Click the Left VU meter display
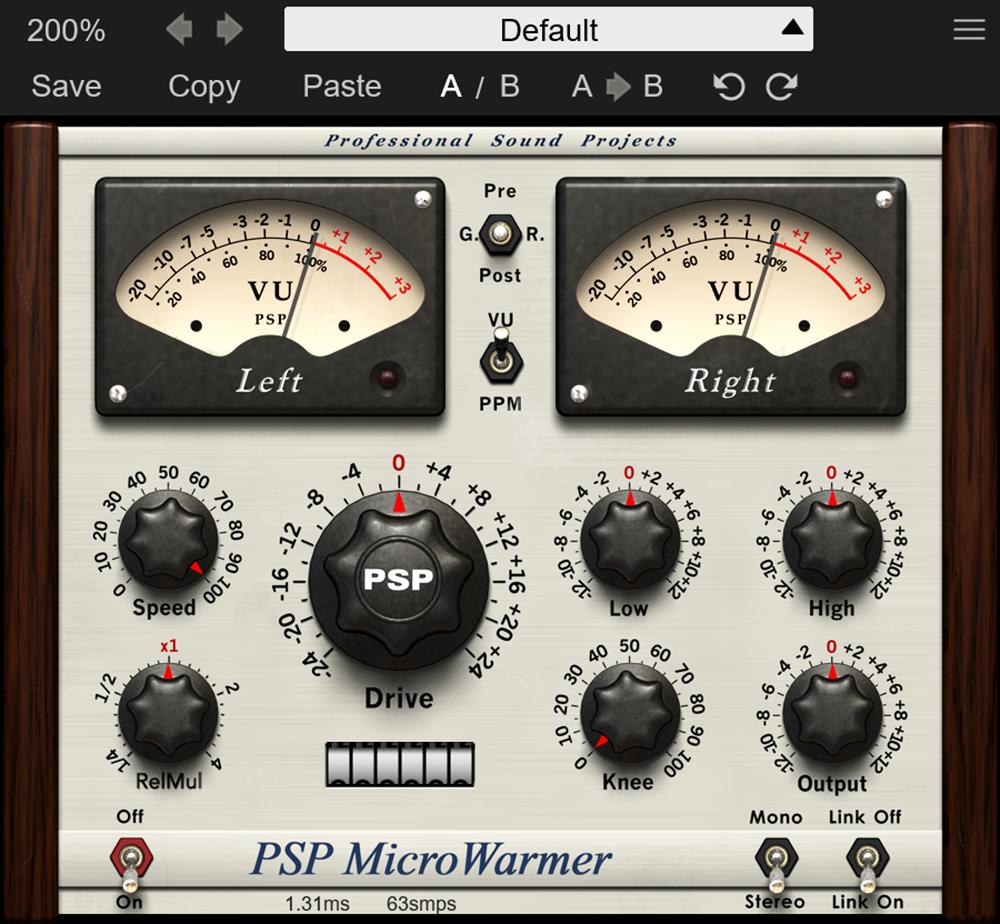This screenshot has height=924, width=1000. click(270, 296)
